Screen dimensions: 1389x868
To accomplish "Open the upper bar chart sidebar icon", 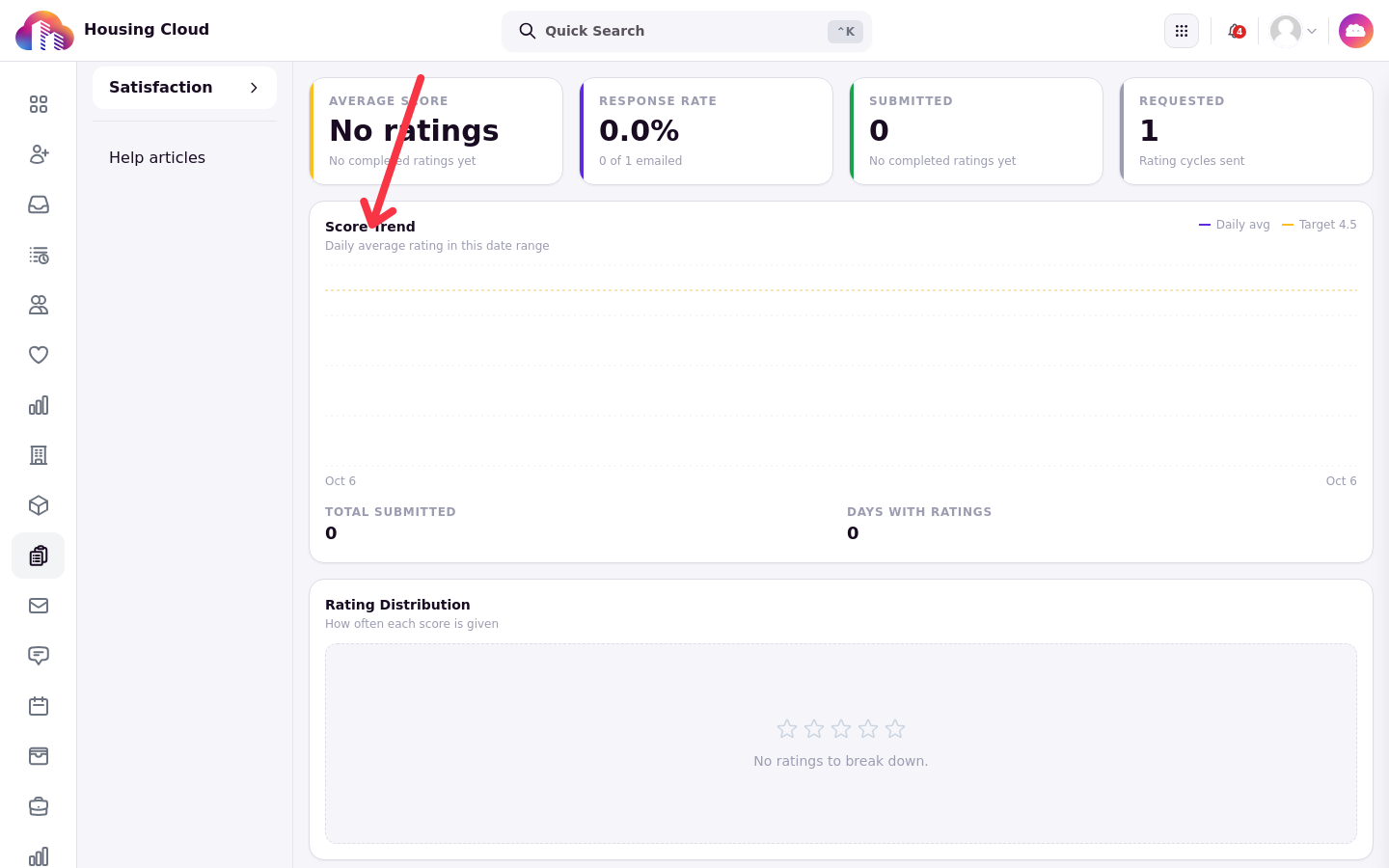I will [39, 405].
